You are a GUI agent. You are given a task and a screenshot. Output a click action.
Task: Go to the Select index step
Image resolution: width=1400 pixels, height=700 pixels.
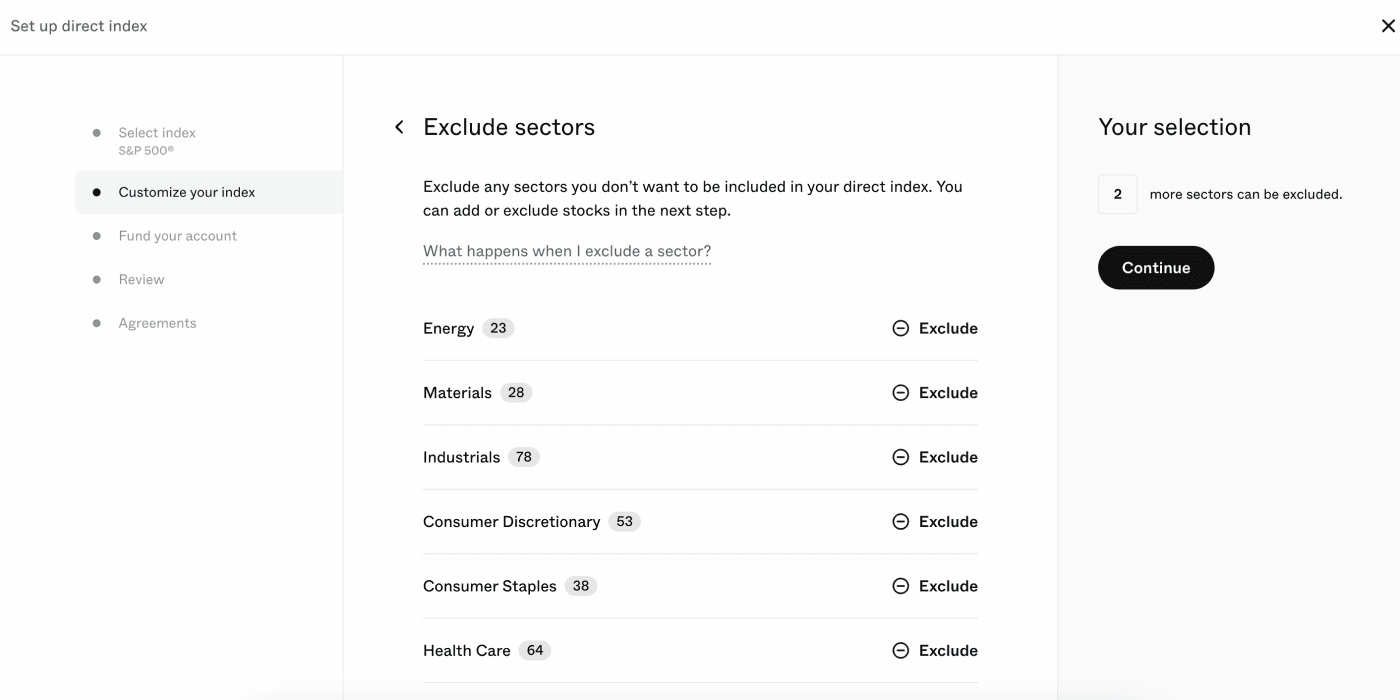[x=157, y=133]
